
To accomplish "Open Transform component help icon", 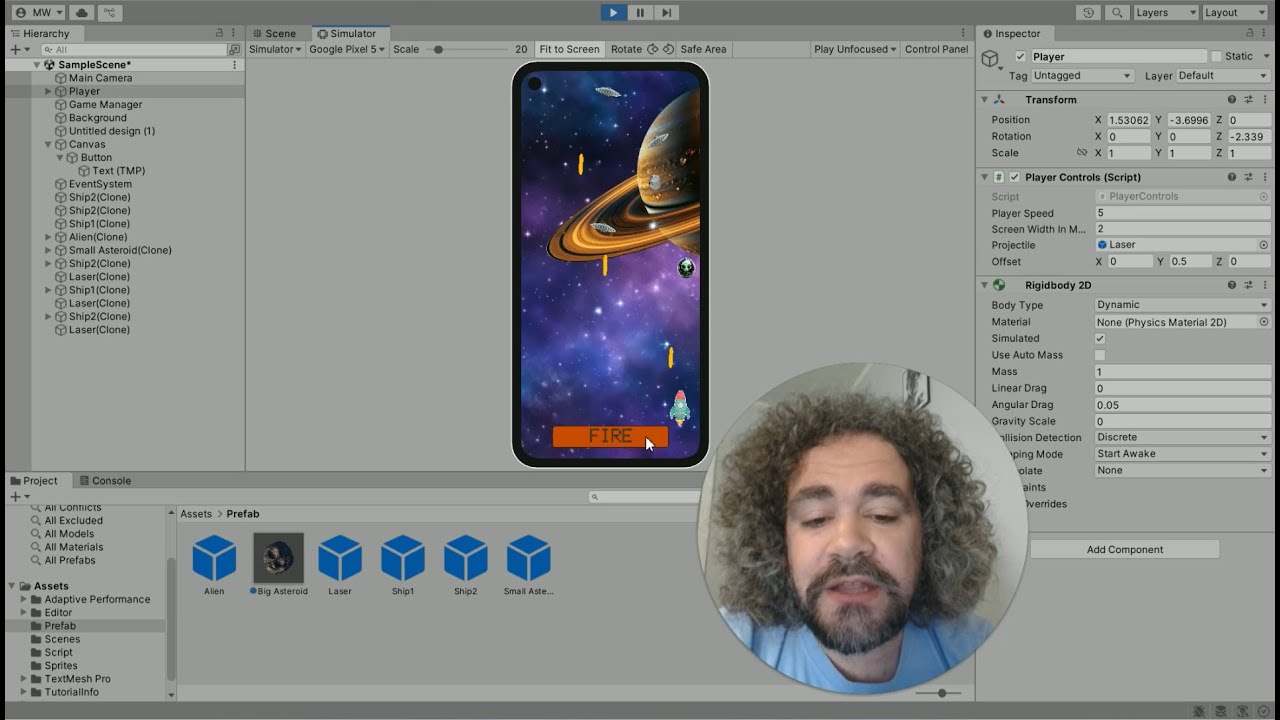I will [x=1232, y=99].
